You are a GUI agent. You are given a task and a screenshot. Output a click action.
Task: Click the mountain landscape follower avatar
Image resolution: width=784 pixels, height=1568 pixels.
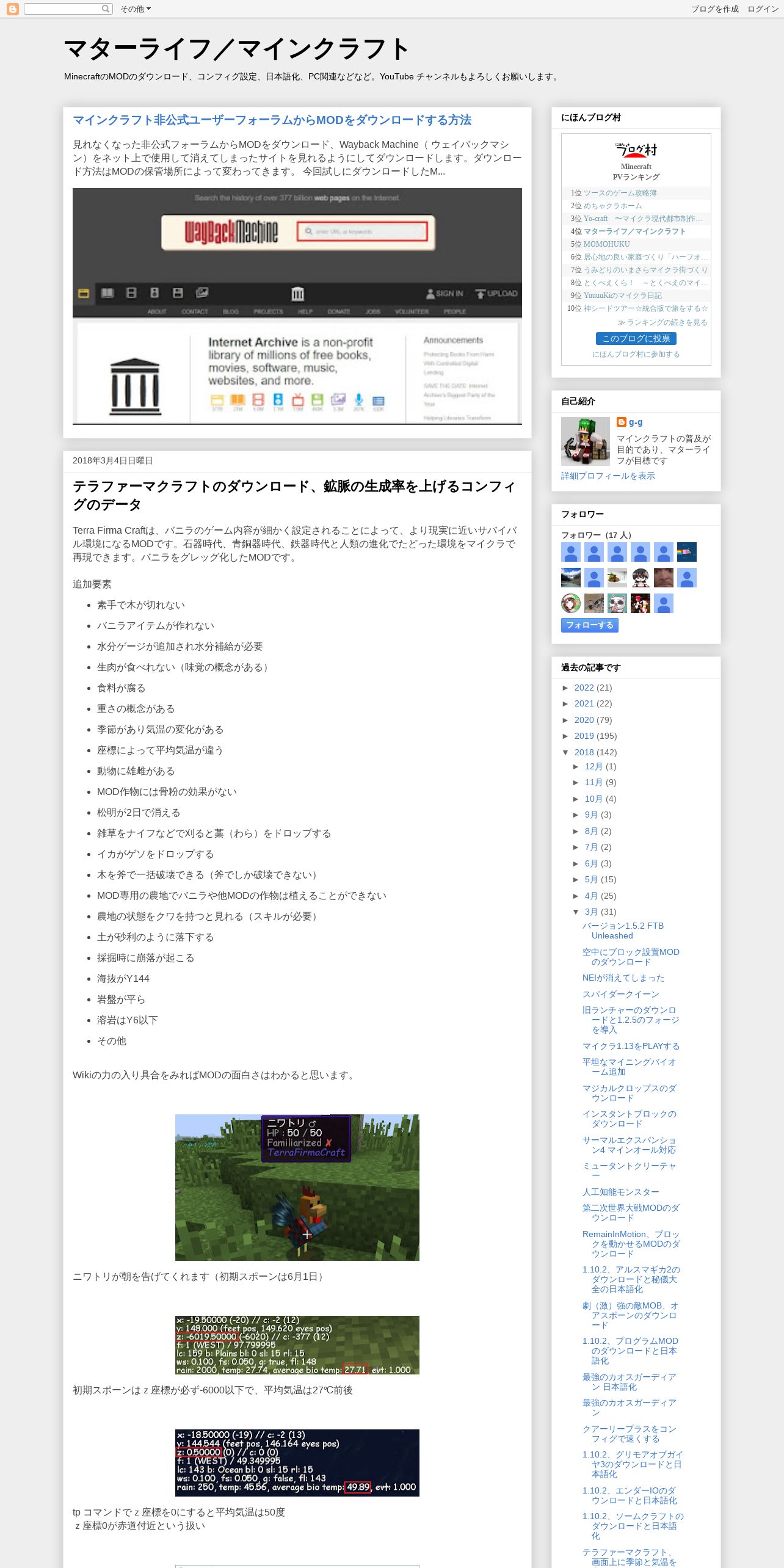pyautogui.click(x=570, y=578)
